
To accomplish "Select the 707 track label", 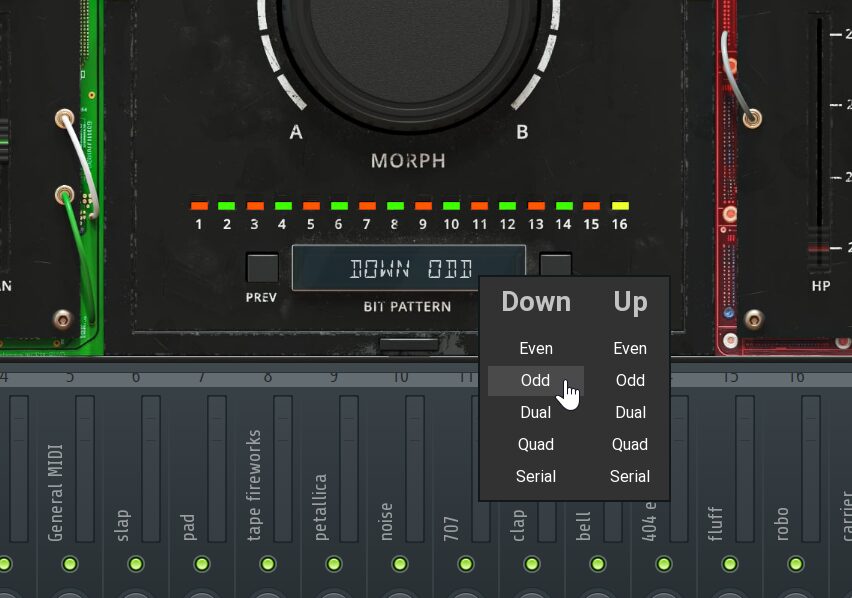I will (451, 529).
